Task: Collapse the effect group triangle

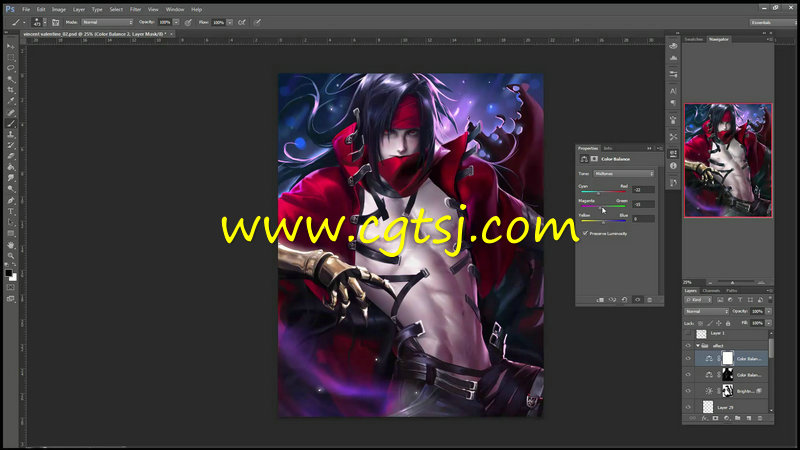Action: tap(697, 346)
